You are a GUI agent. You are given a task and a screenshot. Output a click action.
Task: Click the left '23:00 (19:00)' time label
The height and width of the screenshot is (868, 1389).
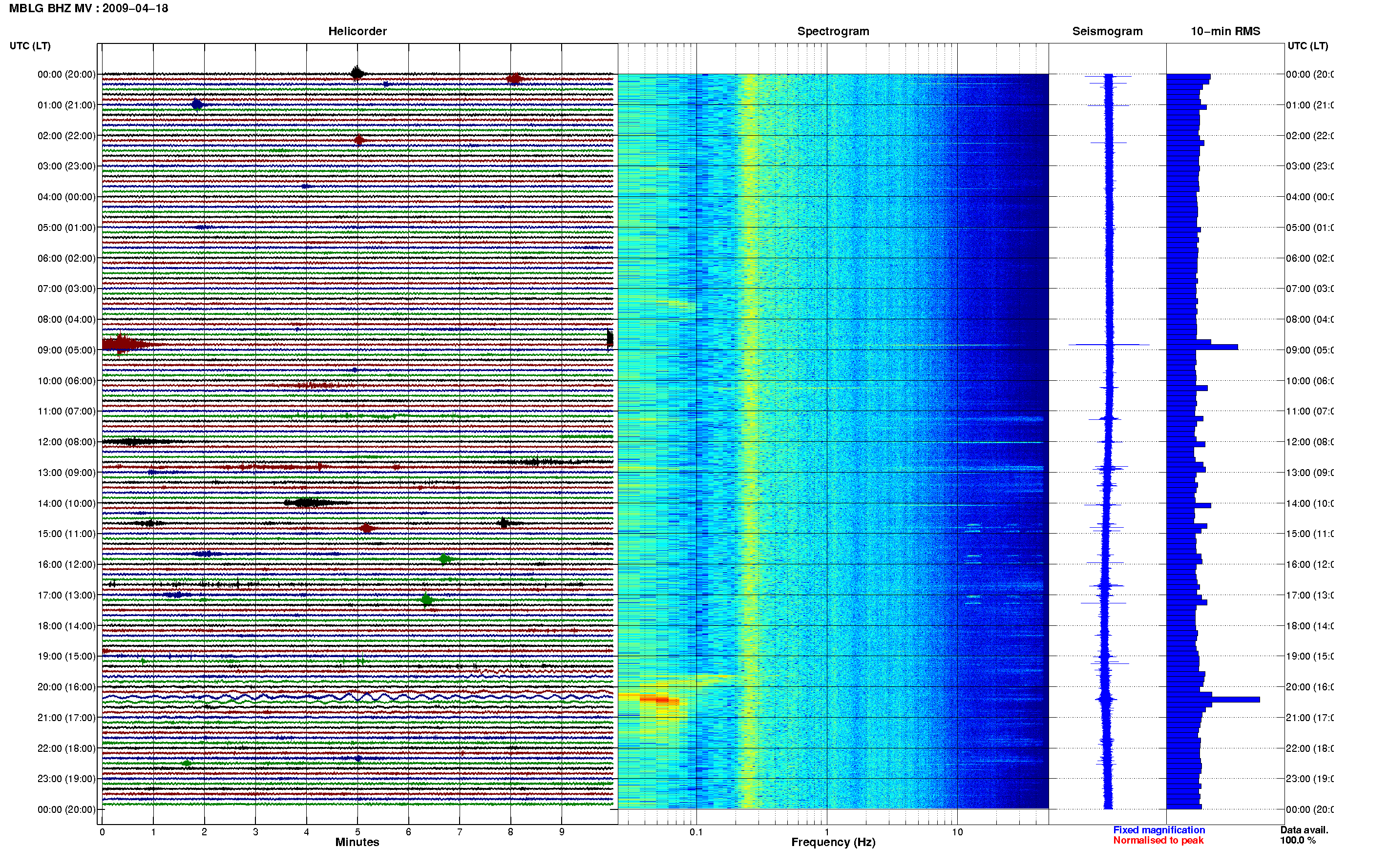(x=66, y=779)
